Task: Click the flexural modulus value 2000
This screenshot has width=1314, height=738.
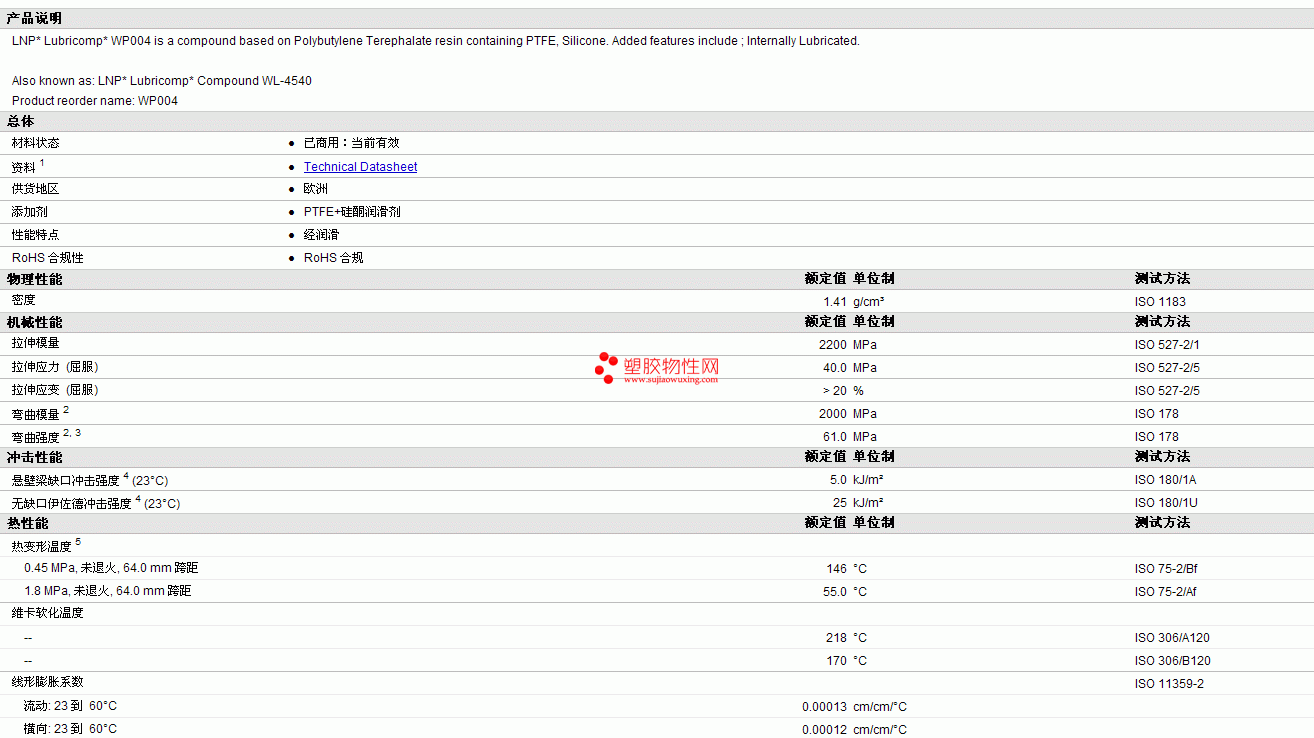Action: click(833, 414)
